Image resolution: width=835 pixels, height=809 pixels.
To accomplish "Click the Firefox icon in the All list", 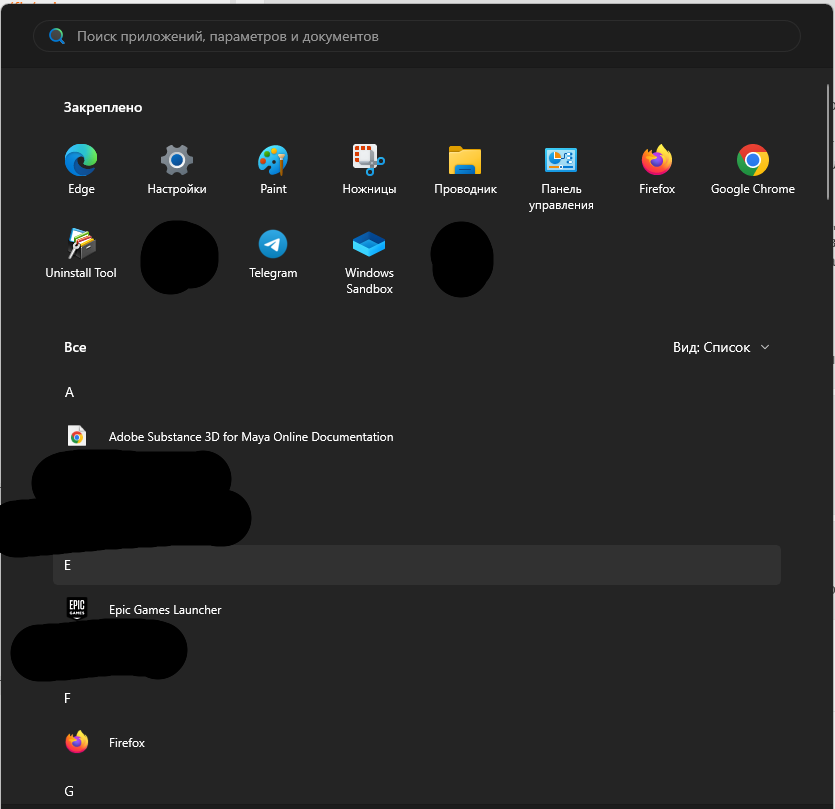I will point(77,742).
